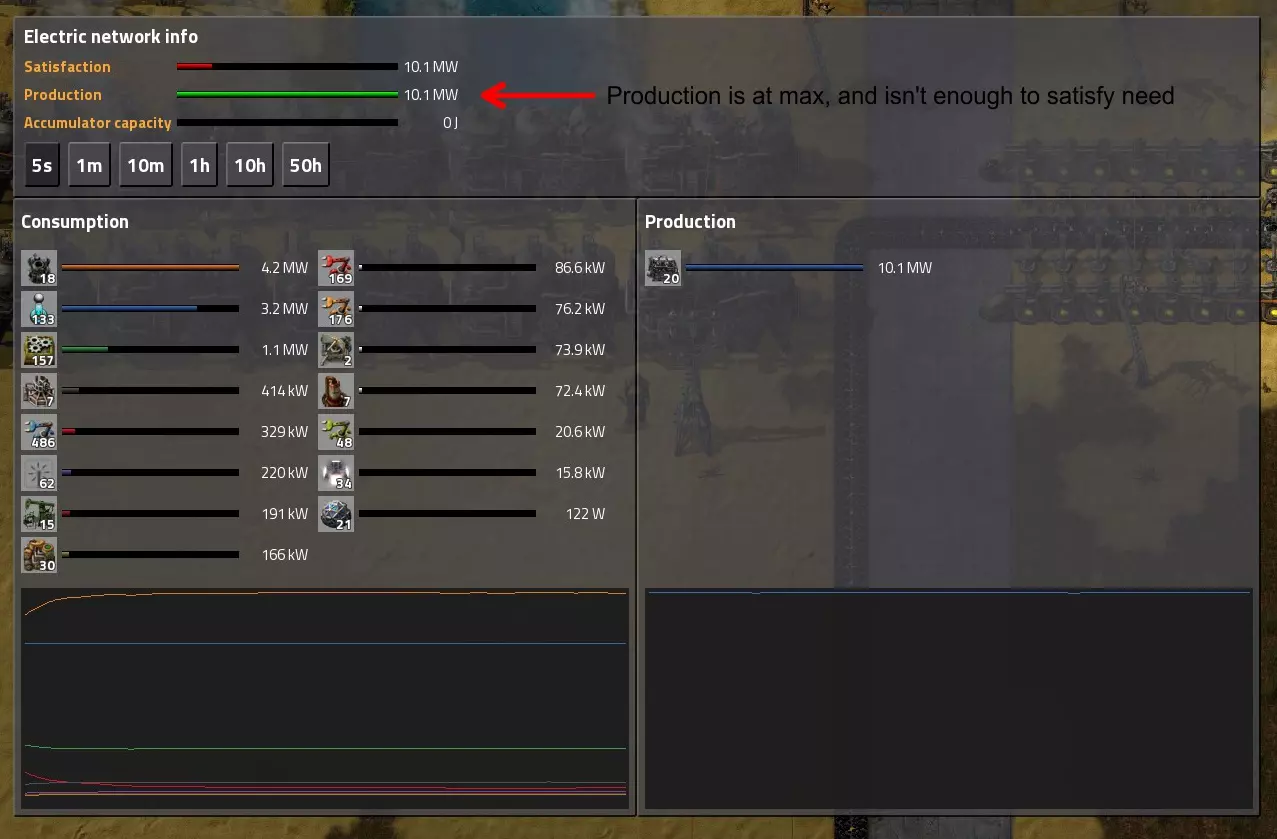Click the top consumption icon showing 18
The height and width of the screenshot is (839, 1277).
pos(39,268)
